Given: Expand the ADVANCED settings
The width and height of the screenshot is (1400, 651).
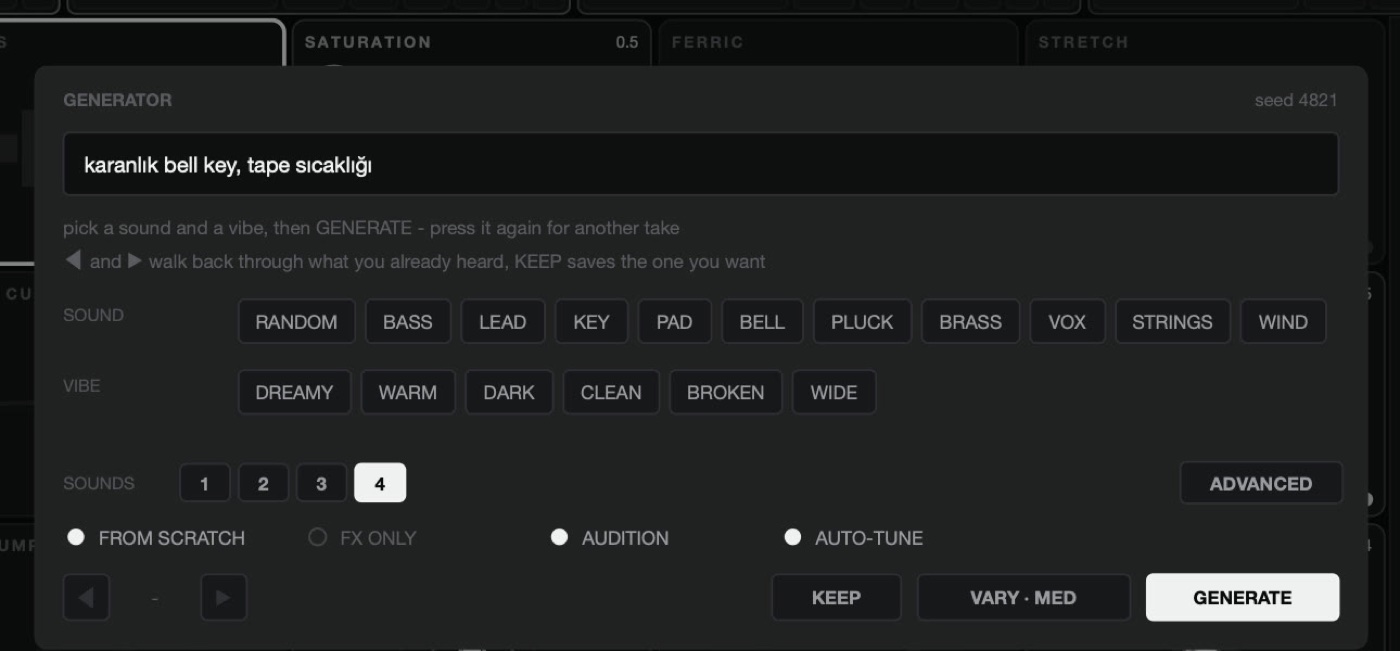Looking at the screenshot, I should point(1261,483).
